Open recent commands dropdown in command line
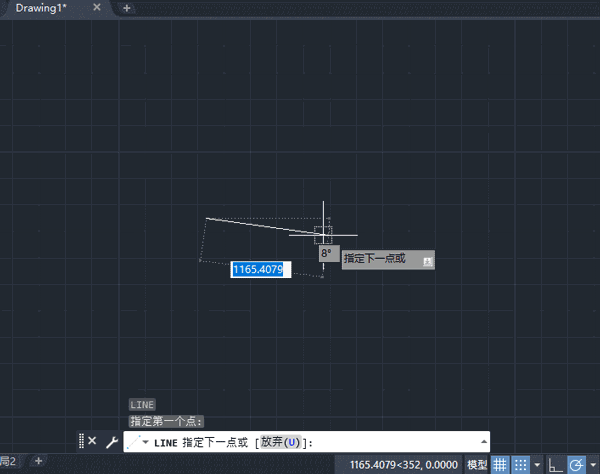 tap(147, 441)
